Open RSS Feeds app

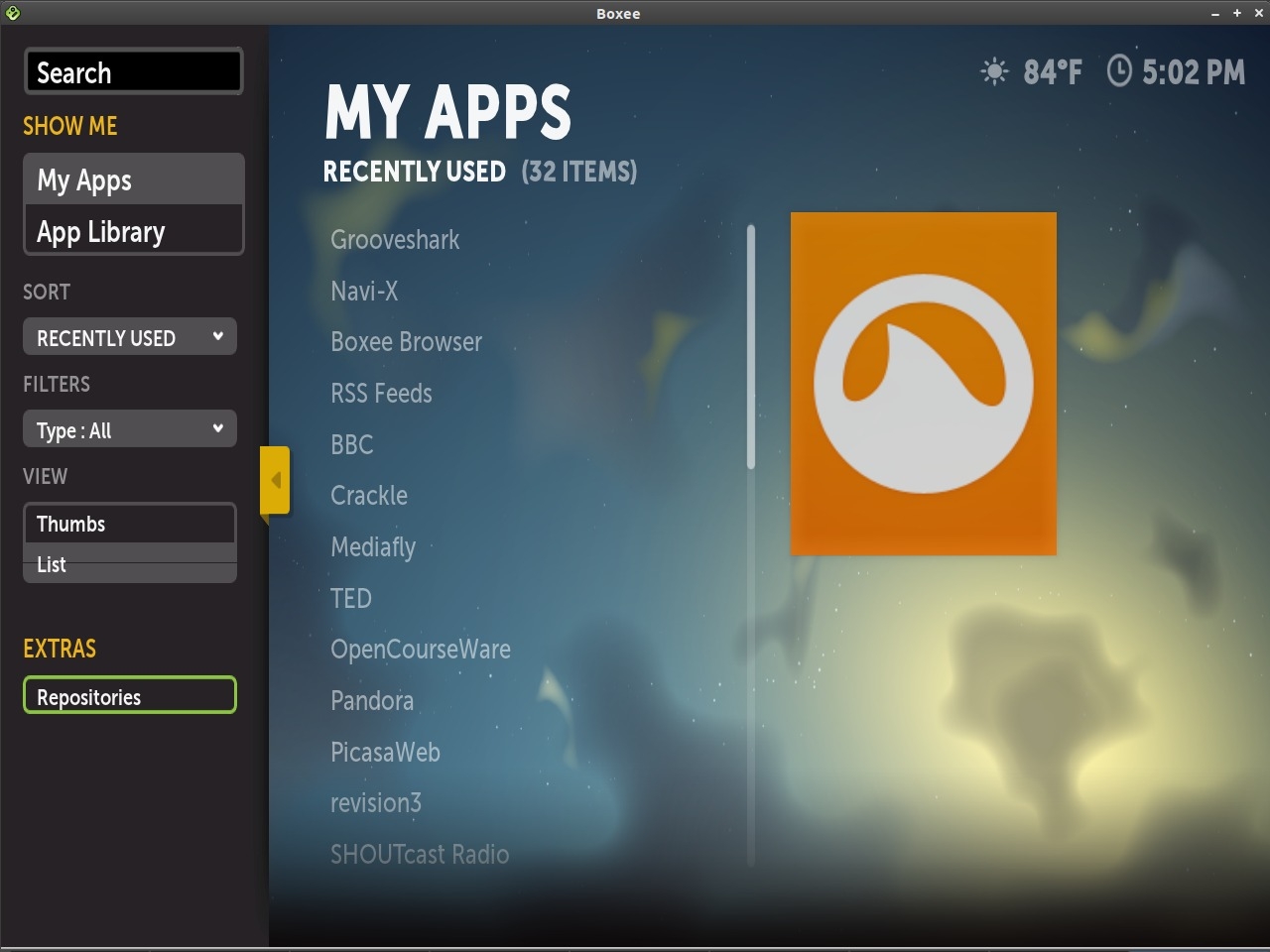pyautogui.click(x=381, y=394)
